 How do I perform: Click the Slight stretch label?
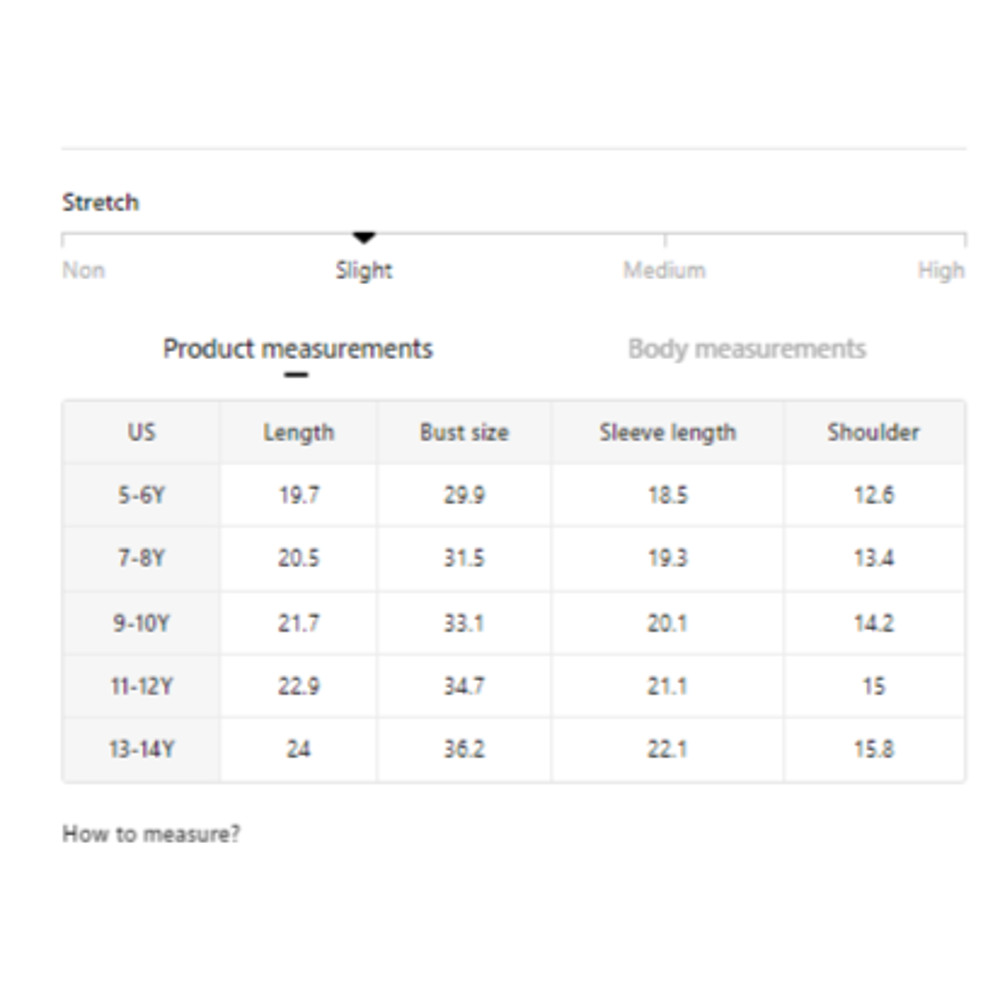coord(364,270)
